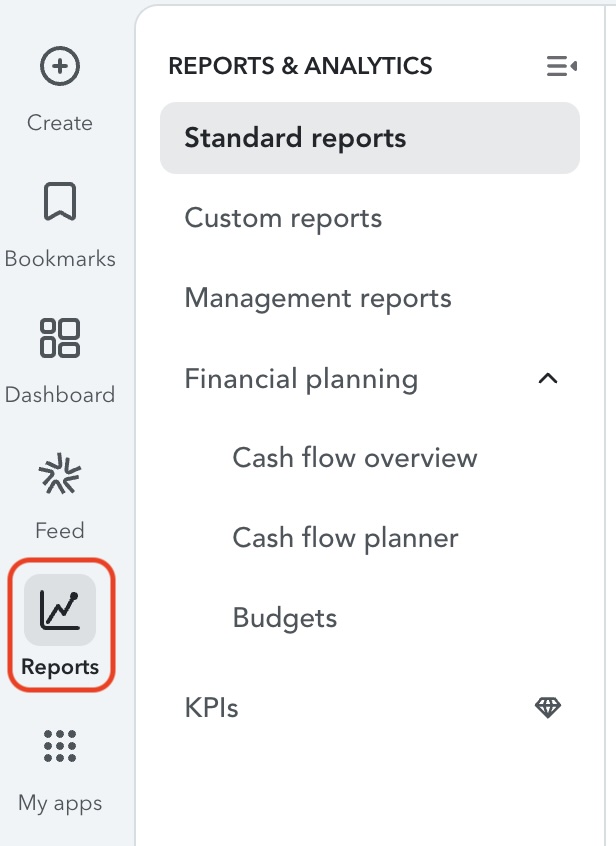Select the KPIs menu entry
This screenshot has width=616, height=846.
(x=211, y=708)
